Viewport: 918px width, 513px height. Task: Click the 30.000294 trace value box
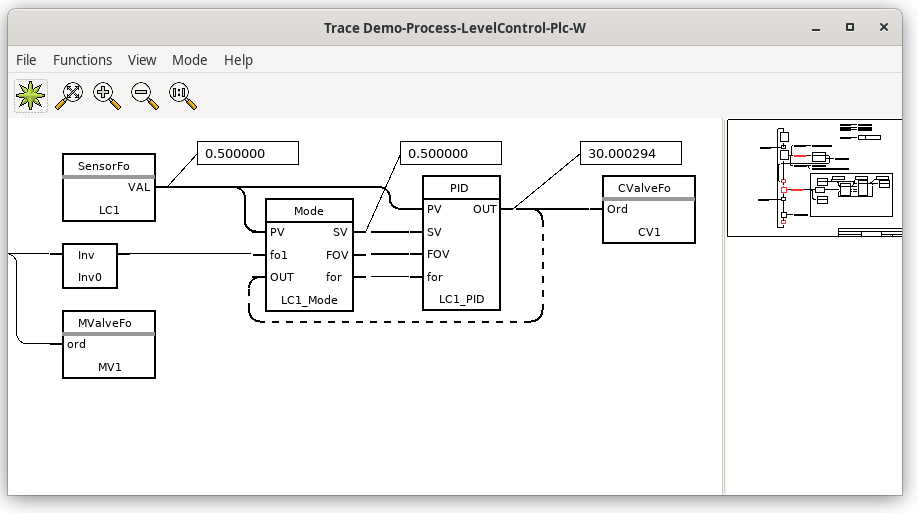631,153
